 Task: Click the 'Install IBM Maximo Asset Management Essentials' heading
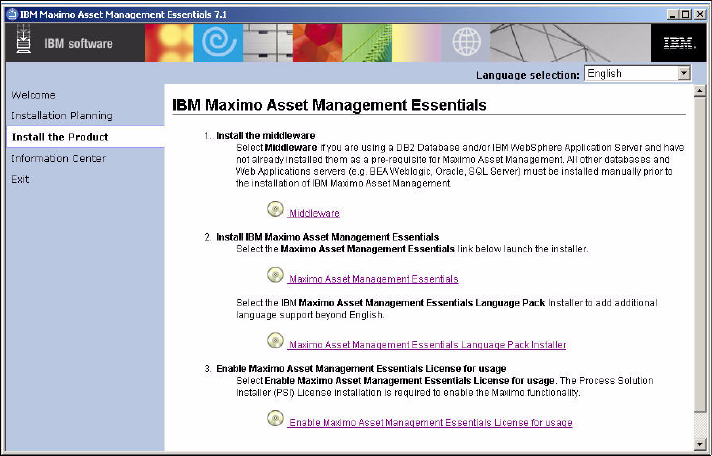tap(327, 237)
